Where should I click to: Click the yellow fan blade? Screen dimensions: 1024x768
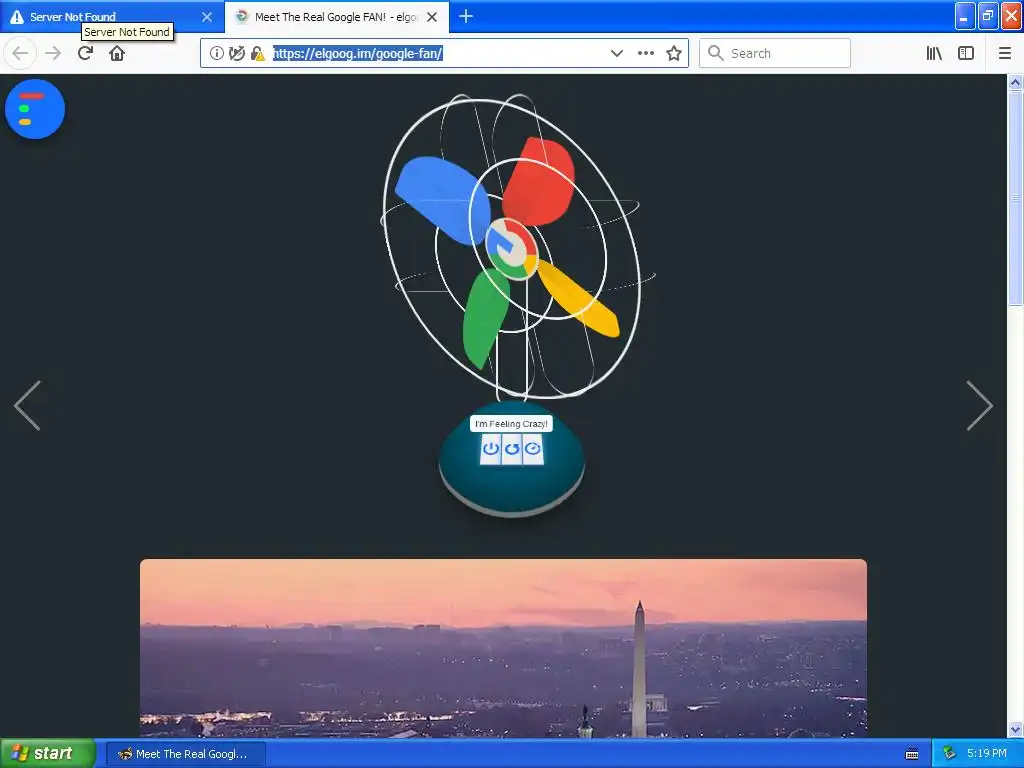(578, 298)
